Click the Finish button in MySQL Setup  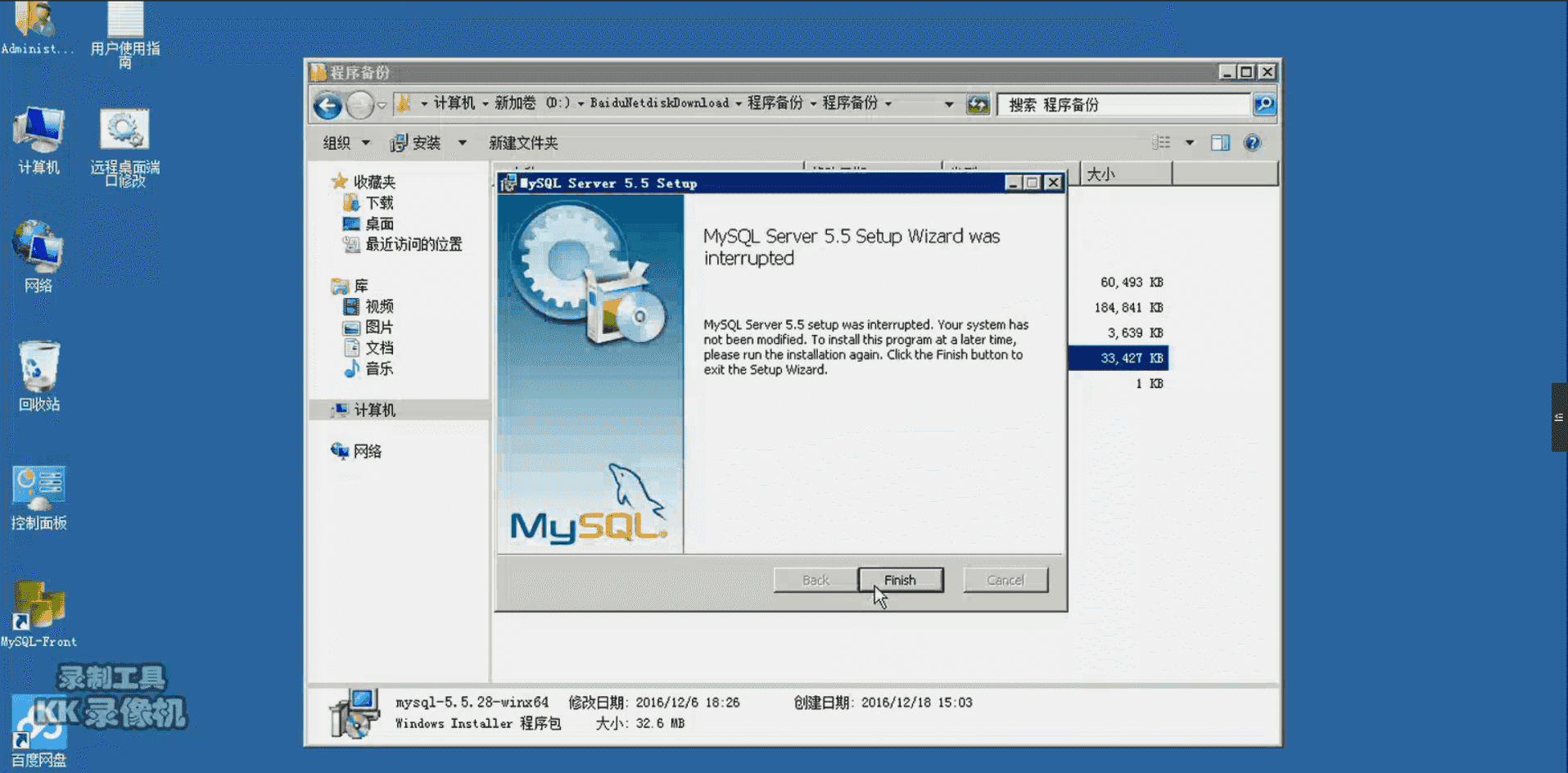point(900,580)
